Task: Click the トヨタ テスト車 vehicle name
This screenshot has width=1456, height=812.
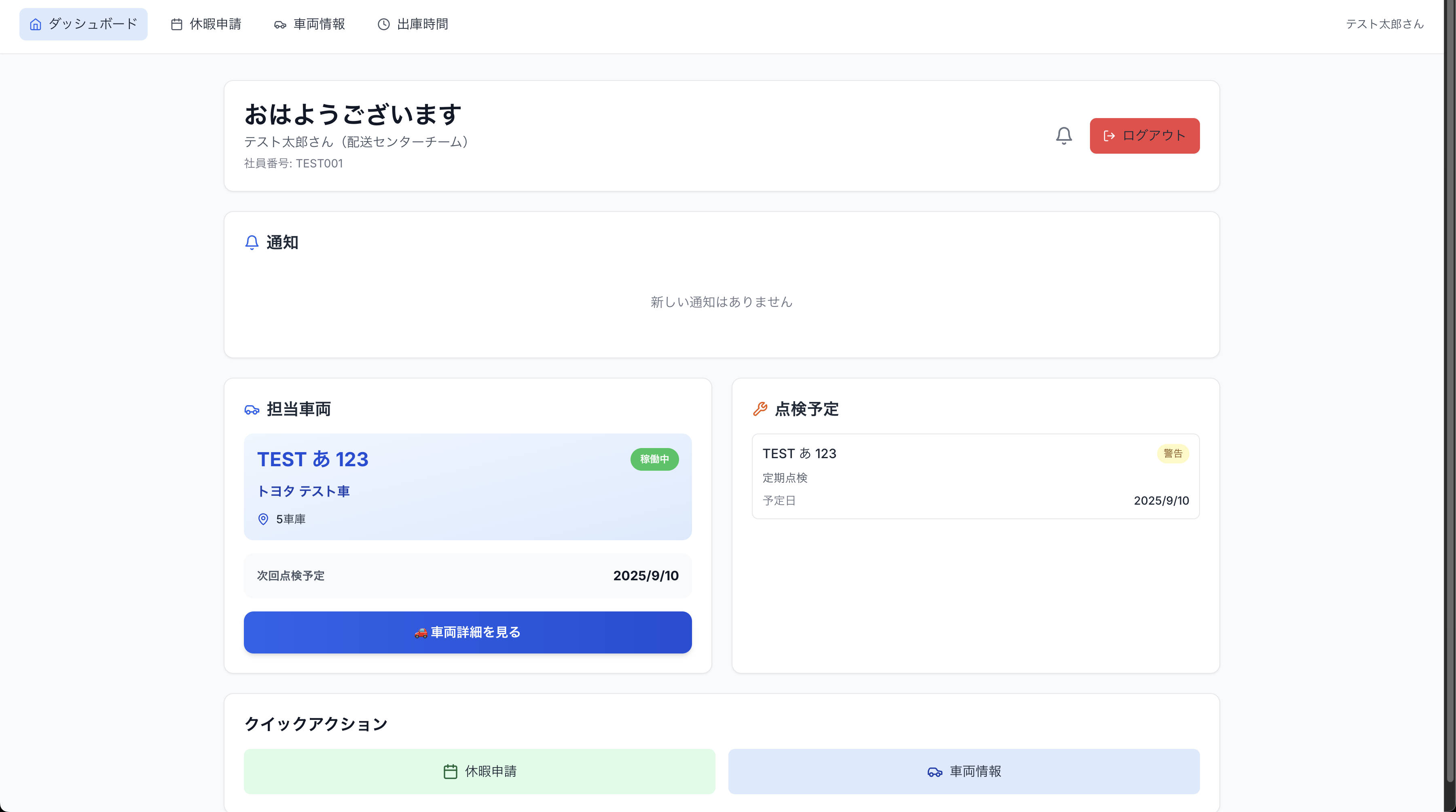Action: tap(303, 491)
